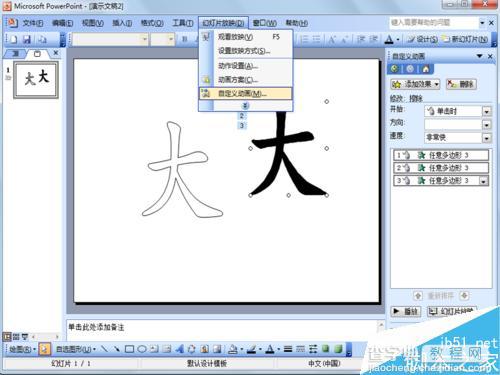
Task: Open the 编辑(E) menu
Action: 62,23
